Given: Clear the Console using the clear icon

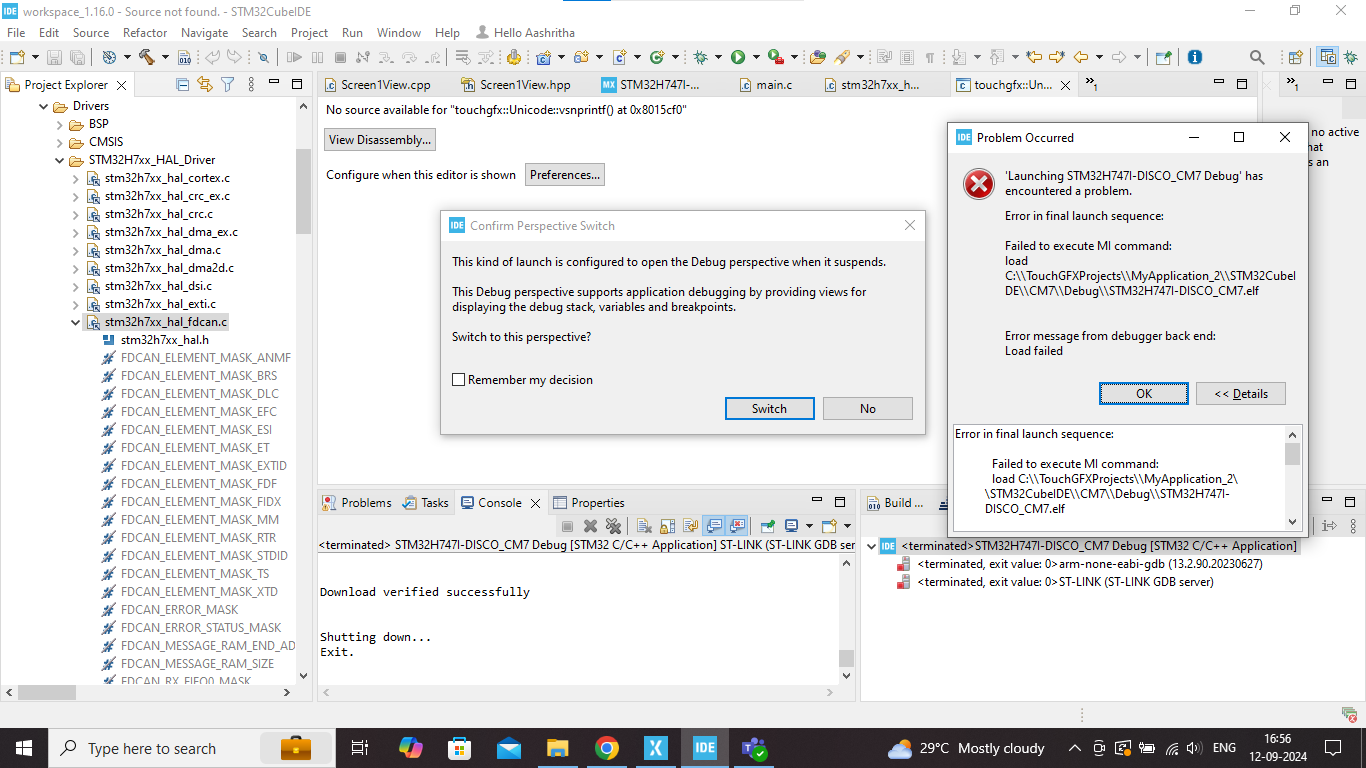Looking at the screenshot, I should click(x=643, y=525).
